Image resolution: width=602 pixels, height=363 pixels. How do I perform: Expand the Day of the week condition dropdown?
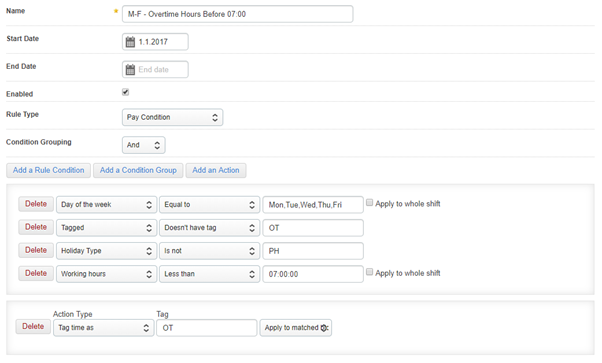pos(106,205)
